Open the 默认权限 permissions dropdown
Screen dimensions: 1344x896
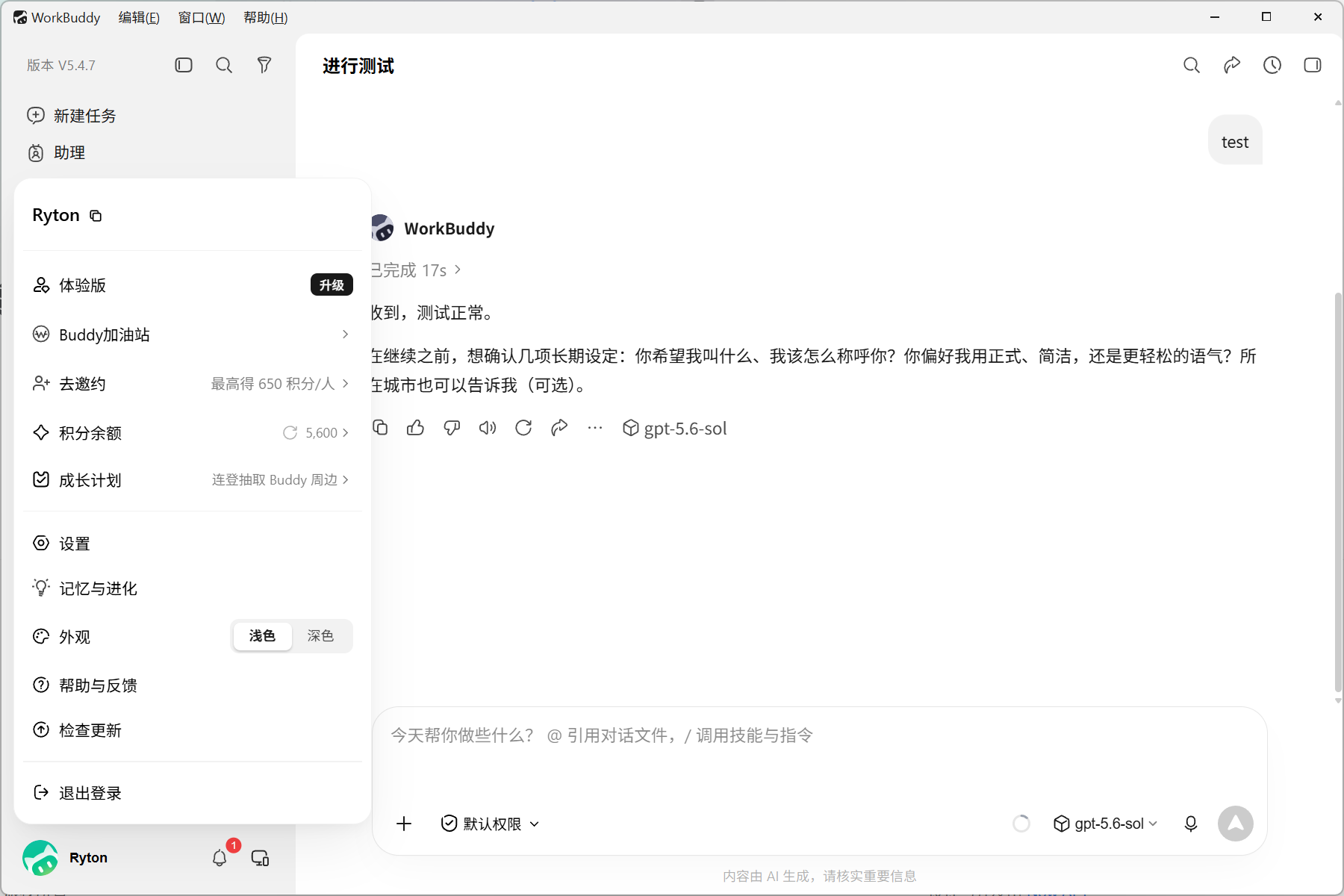click(x=490, y=824)
